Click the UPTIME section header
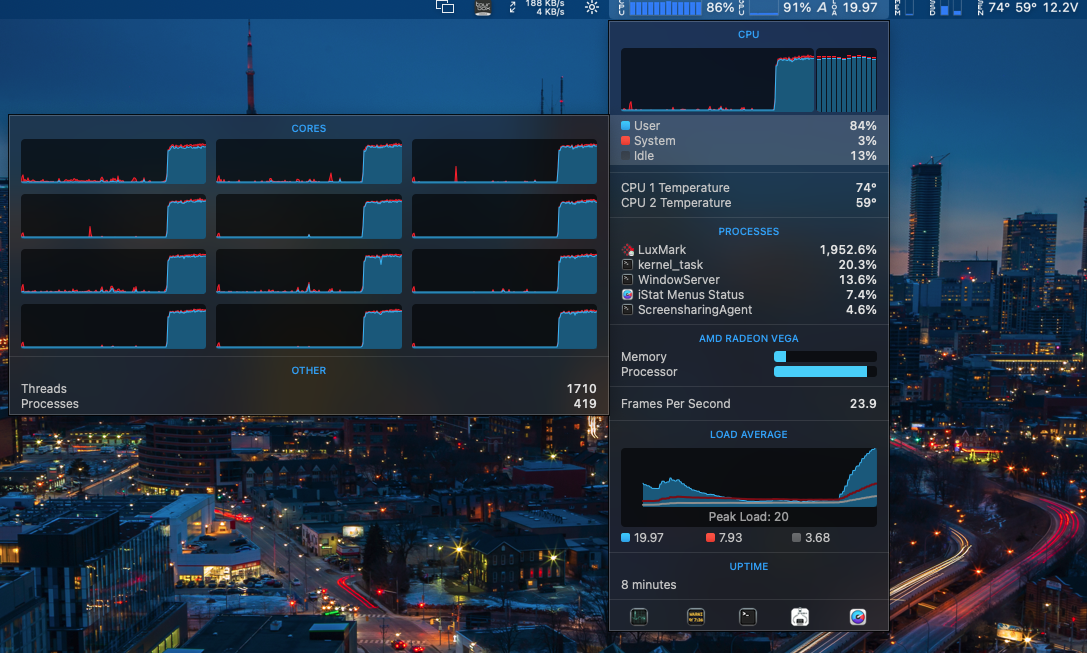The width and height of the screenshot is (1087, 653). click(749, 566)
